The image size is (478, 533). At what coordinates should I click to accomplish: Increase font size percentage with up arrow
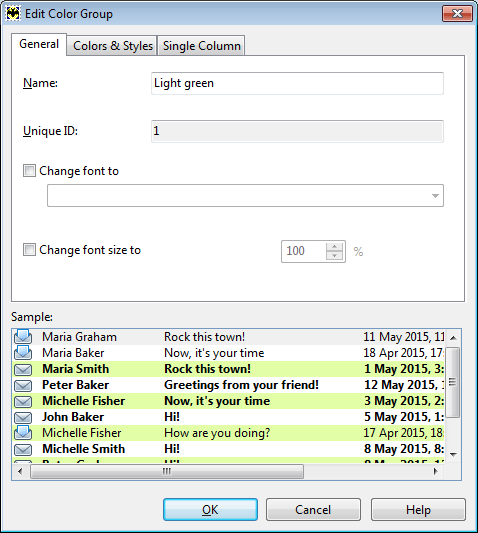tap(335, 247)
